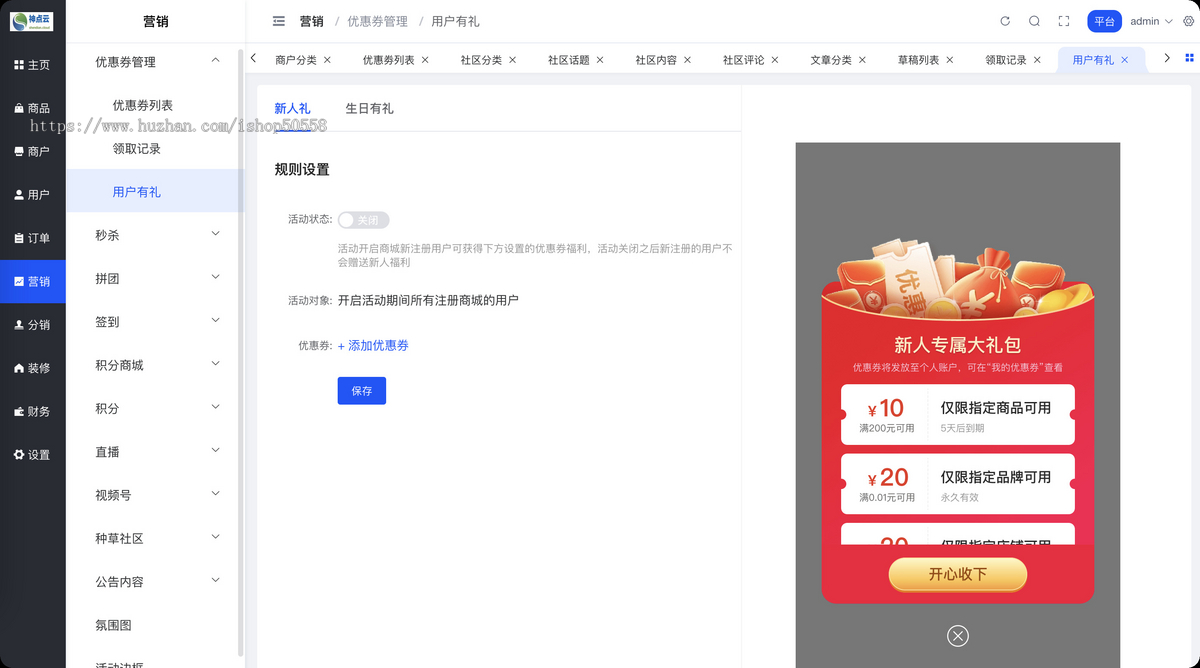
Task: Switch to the 商户分类 page tab
Action: 296,60
